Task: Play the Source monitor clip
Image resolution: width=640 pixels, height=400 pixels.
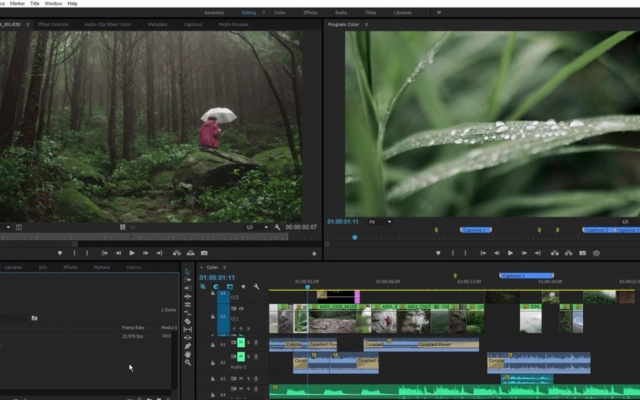Action: 132,253
